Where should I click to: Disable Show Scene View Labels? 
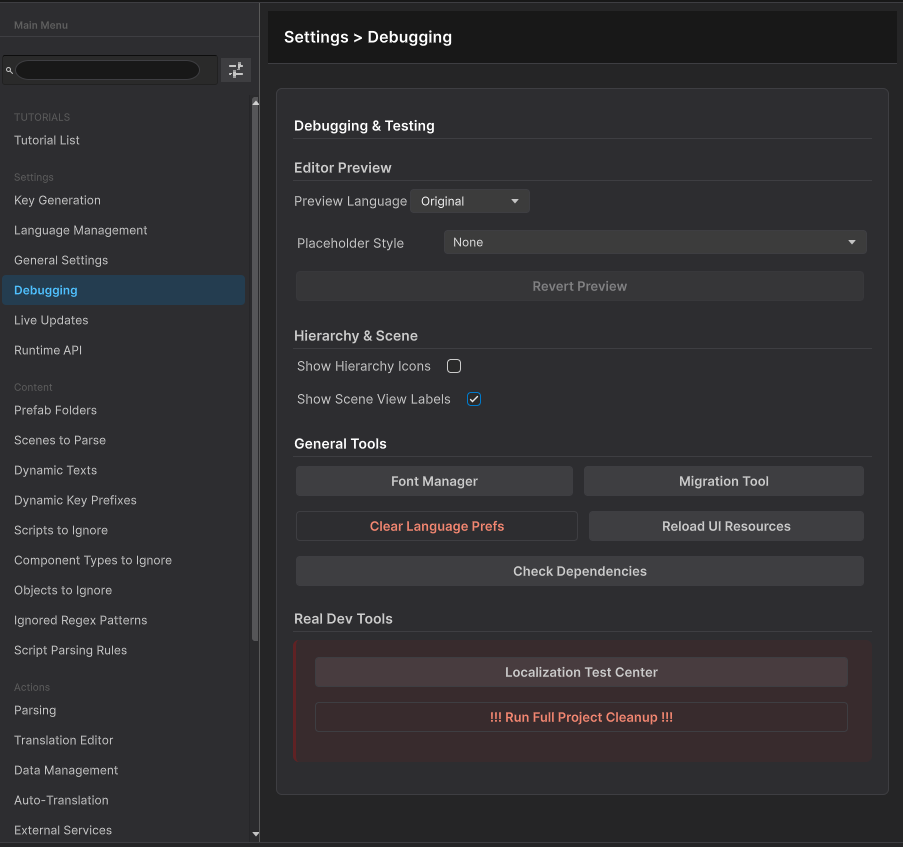[x=473, y=399]
